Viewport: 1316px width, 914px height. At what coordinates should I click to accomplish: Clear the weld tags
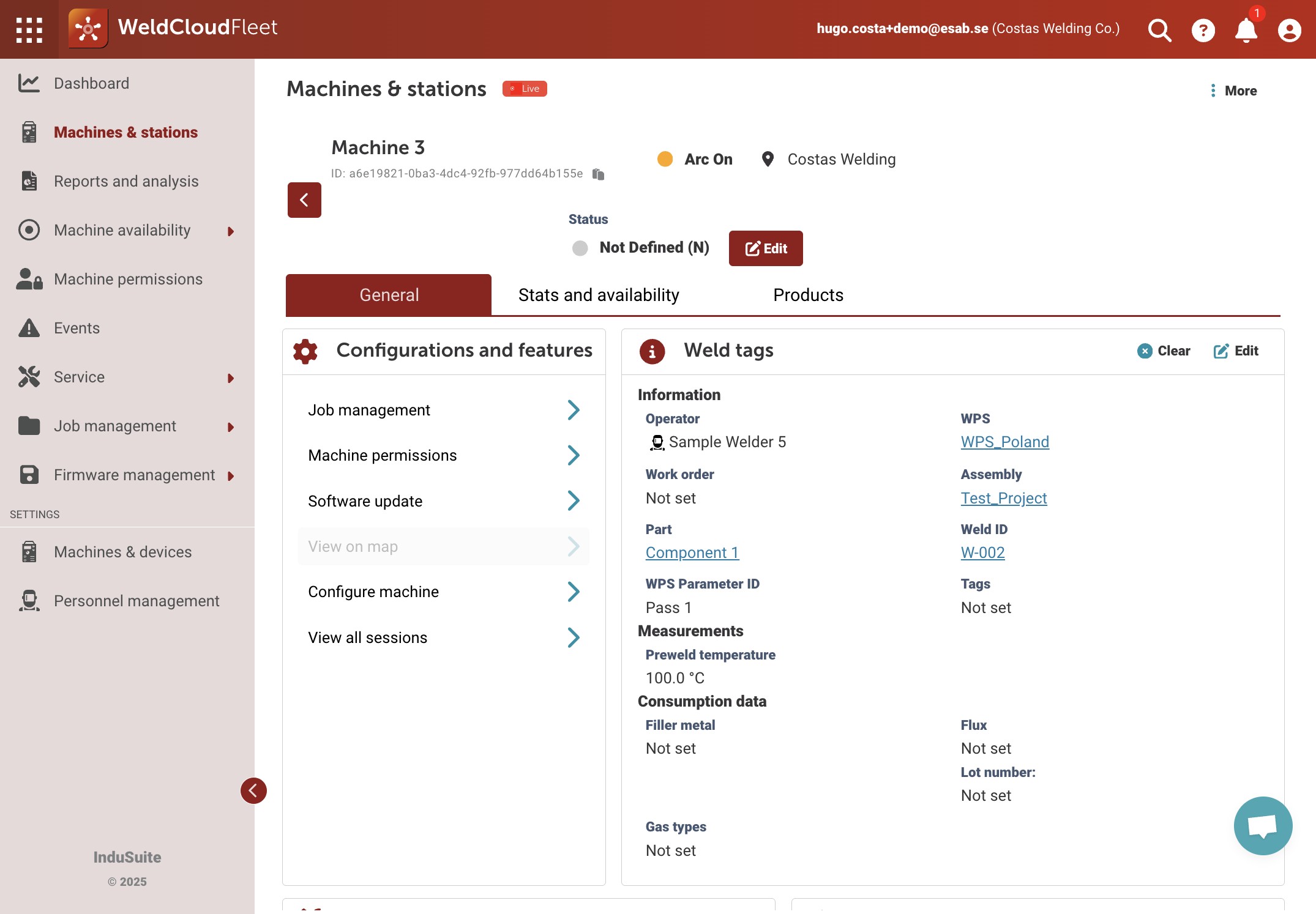click(1164, 351)
